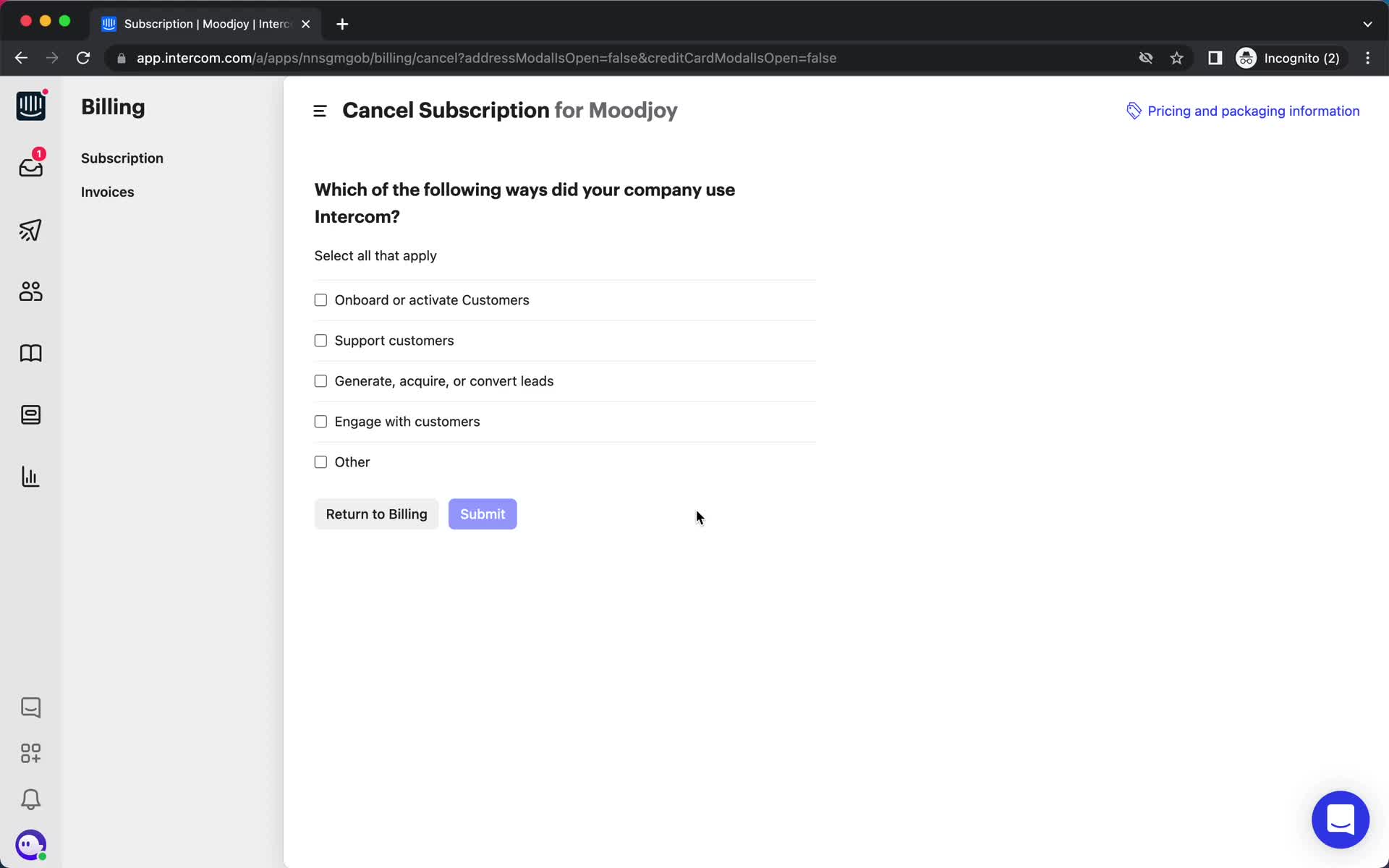
Task: Toggle the Onboard or activate Customers checkbox
Action: click(320, 299)
